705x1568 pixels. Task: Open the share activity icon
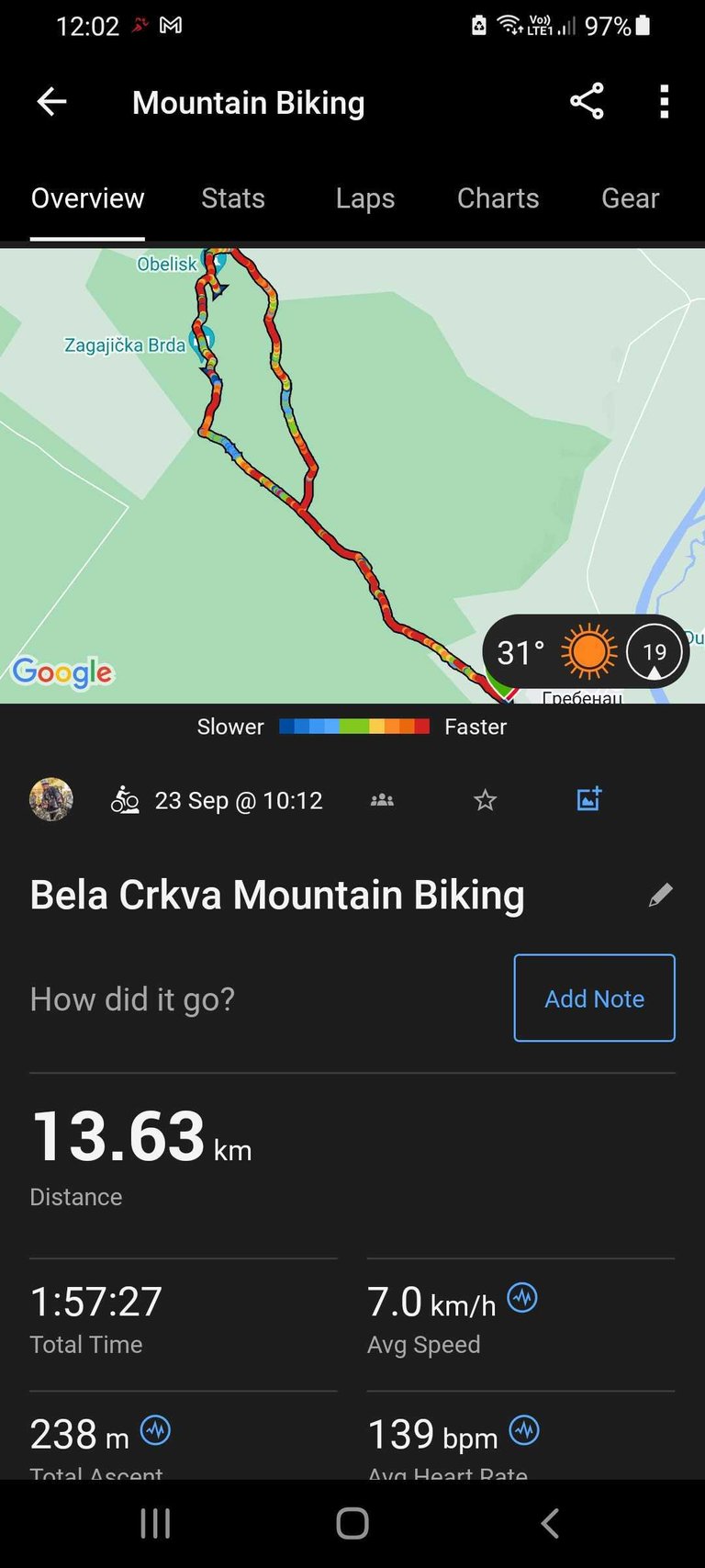(587, 102)
